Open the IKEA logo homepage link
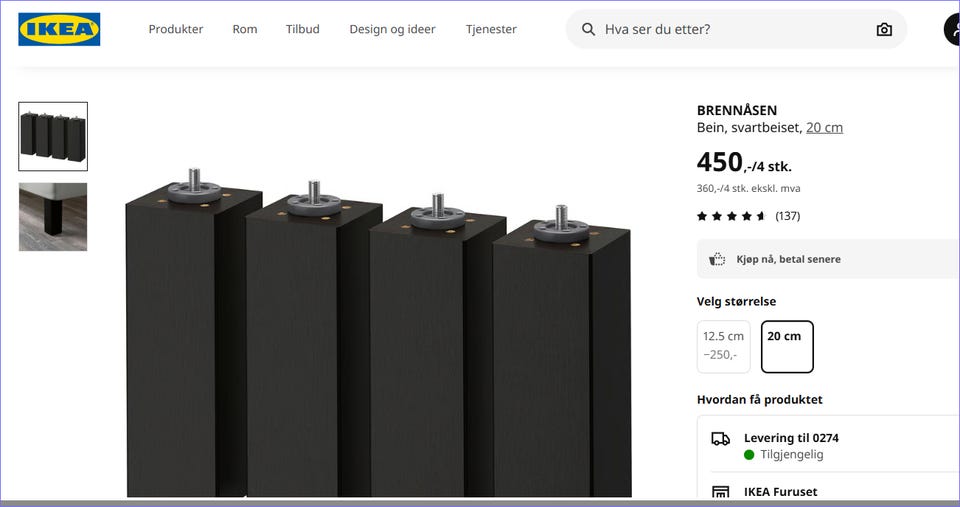This screenshot has width=960, height=507. click(x=59, y=29)
